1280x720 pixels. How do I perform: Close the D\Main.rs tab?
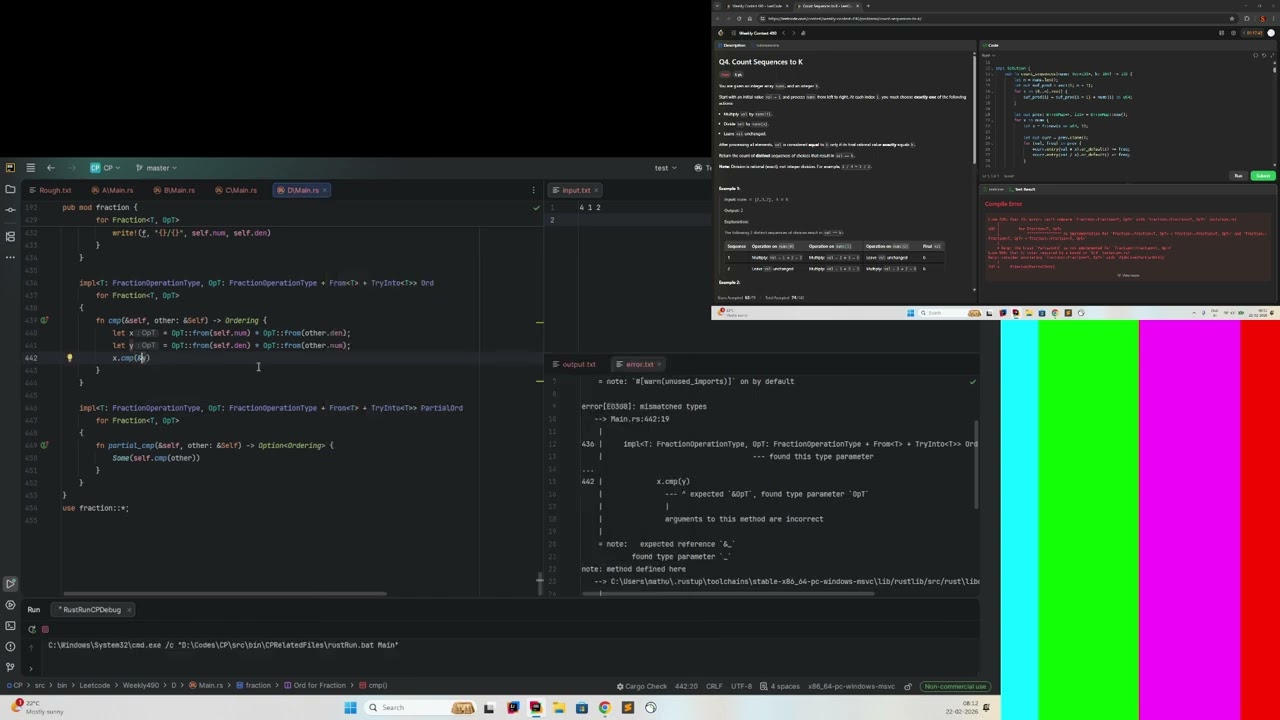click(x=326, y=190)
